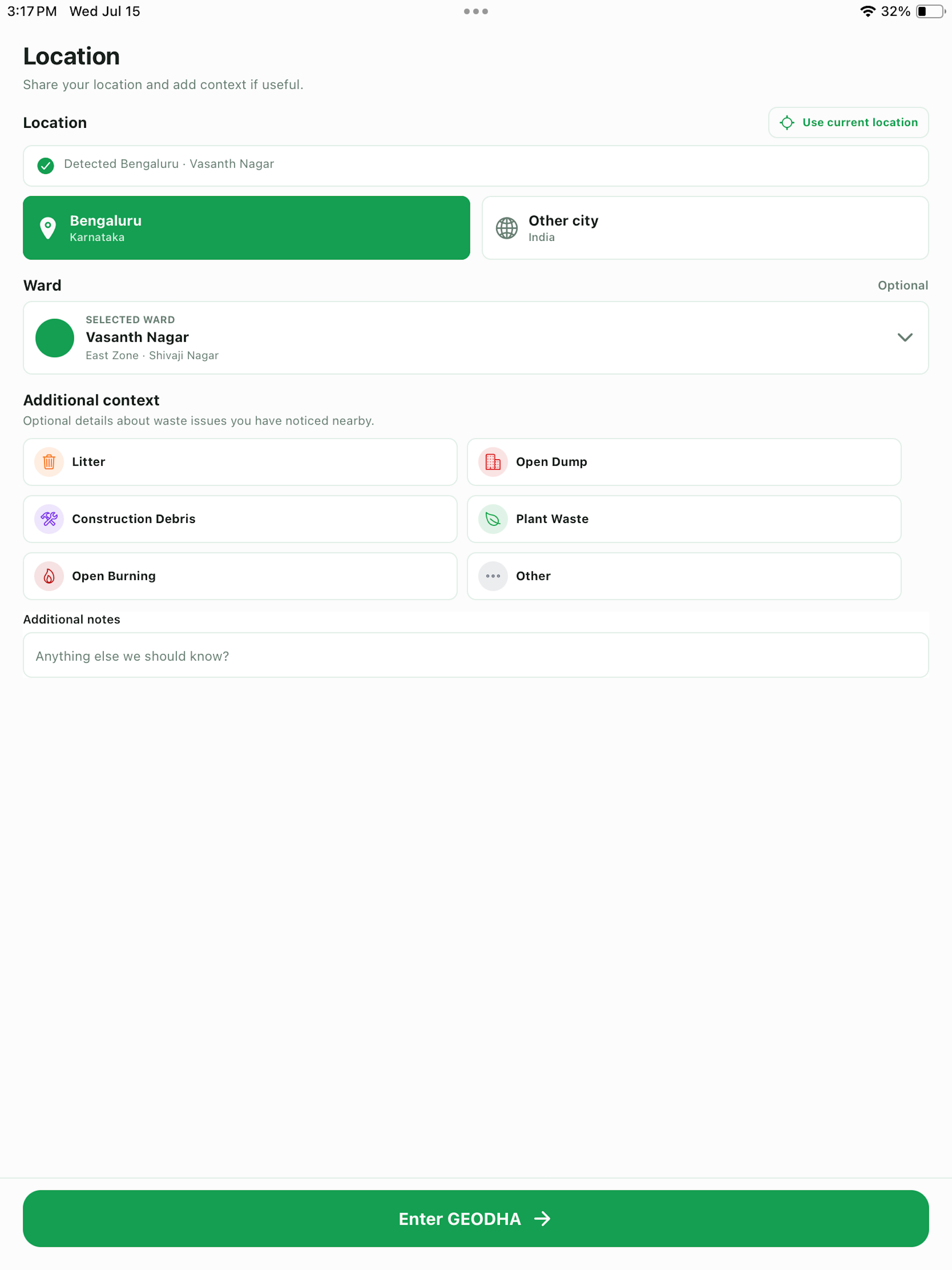Screen dimensions: 952x1270
Task: Click the 'Additional notes' label
Action: coord(72,620)
